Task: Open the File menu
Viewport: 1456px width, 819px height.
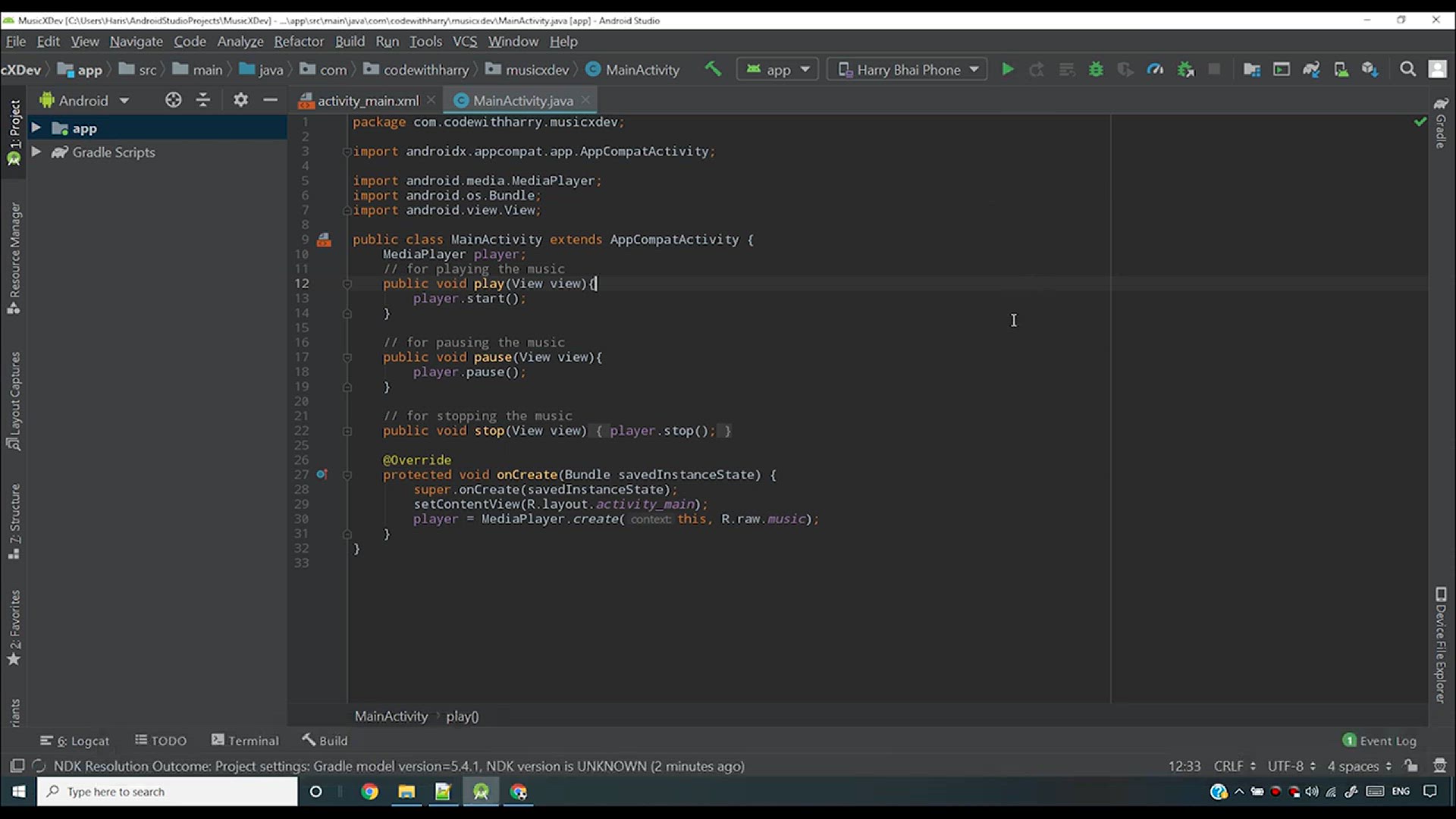Action: (15, 41)
